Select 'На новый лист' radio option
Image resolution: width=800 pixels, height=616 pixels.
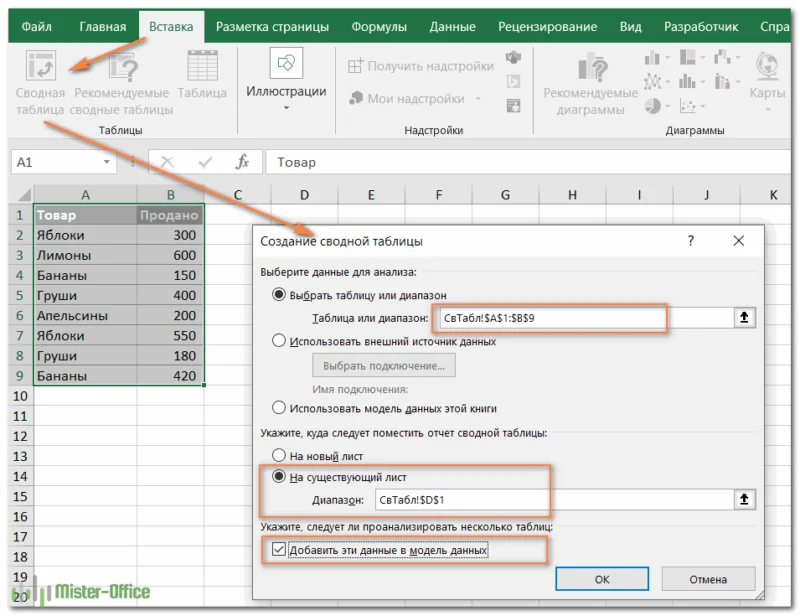[x=279, y=456]
